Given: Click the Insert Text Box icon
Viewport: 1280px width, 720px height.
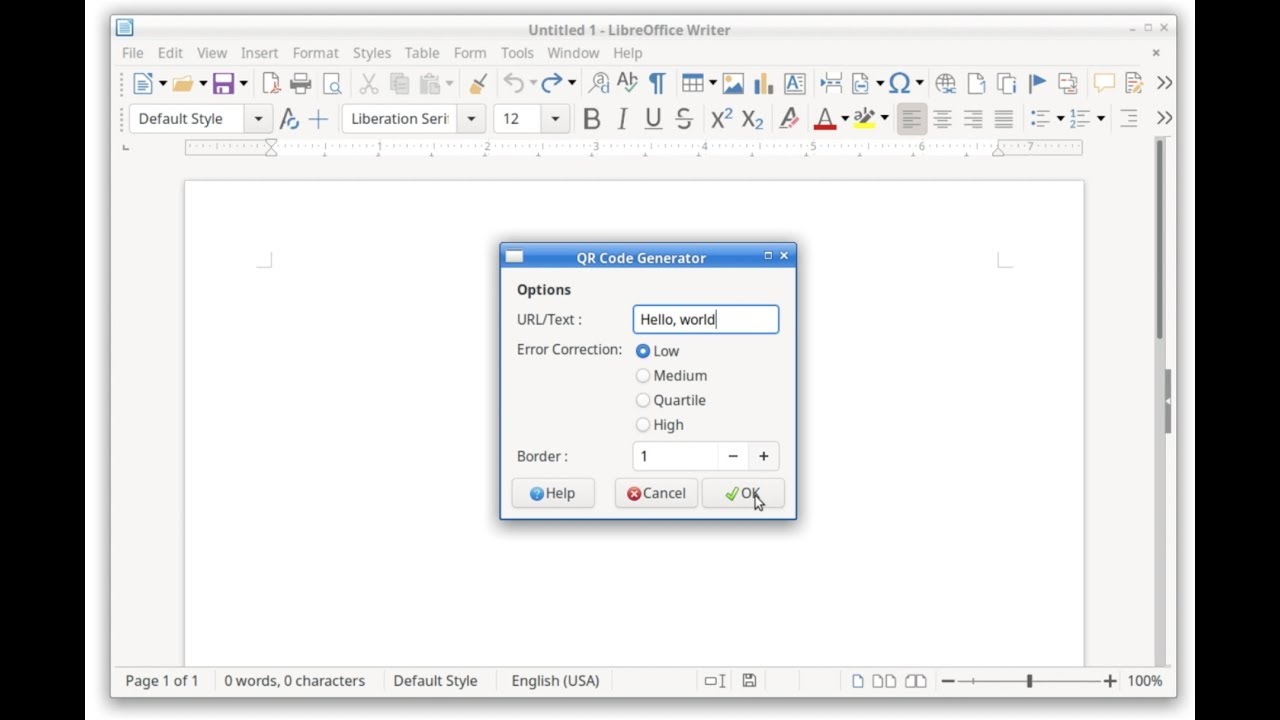Looking at the screenshot, I should click(x=795, y=83).
